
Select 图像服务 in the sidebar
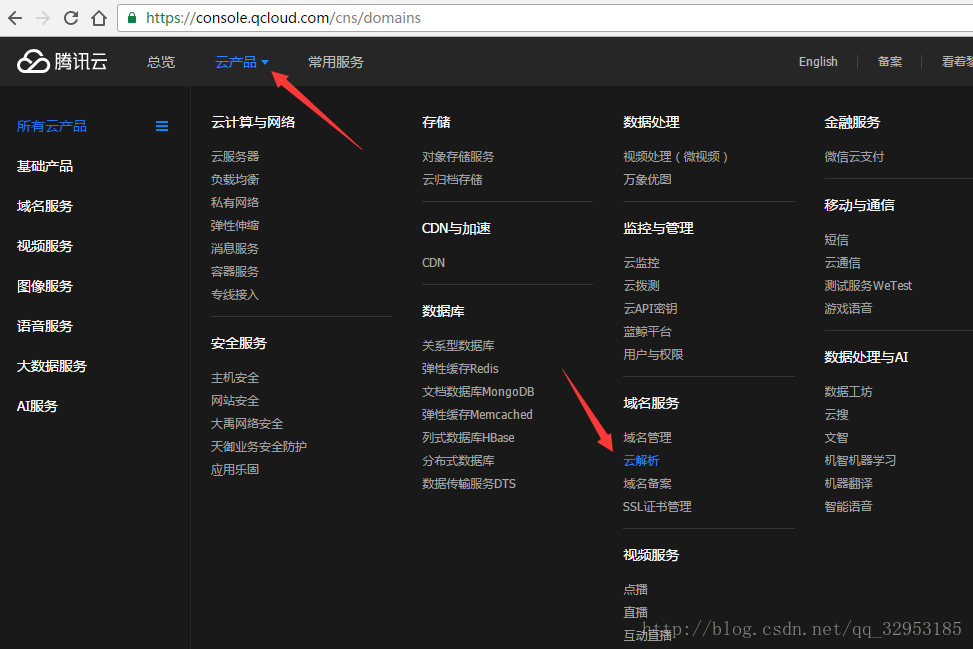pos(45,286)
